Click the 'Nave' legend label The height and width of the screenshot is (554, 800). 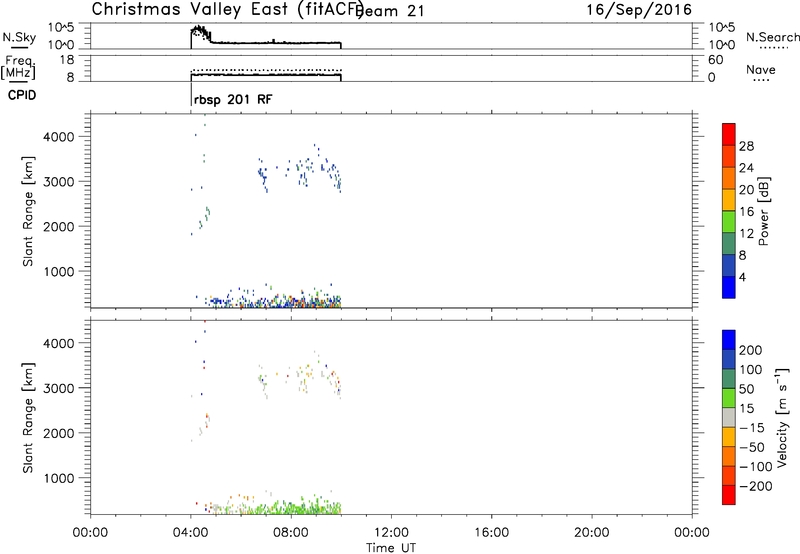(760, 69)
